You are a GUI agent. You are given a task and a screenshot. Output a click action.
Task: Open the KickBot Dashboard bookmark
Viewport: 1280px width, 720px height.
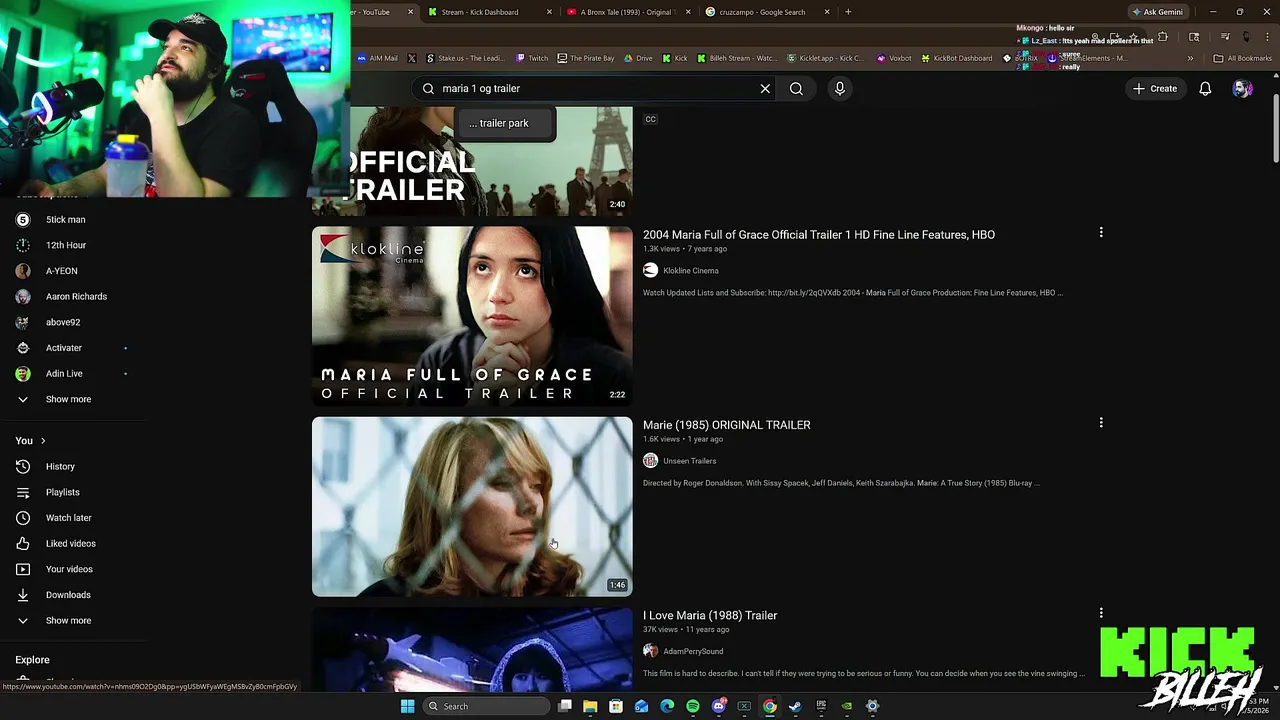pyautogui.click(x=956, y=58)
